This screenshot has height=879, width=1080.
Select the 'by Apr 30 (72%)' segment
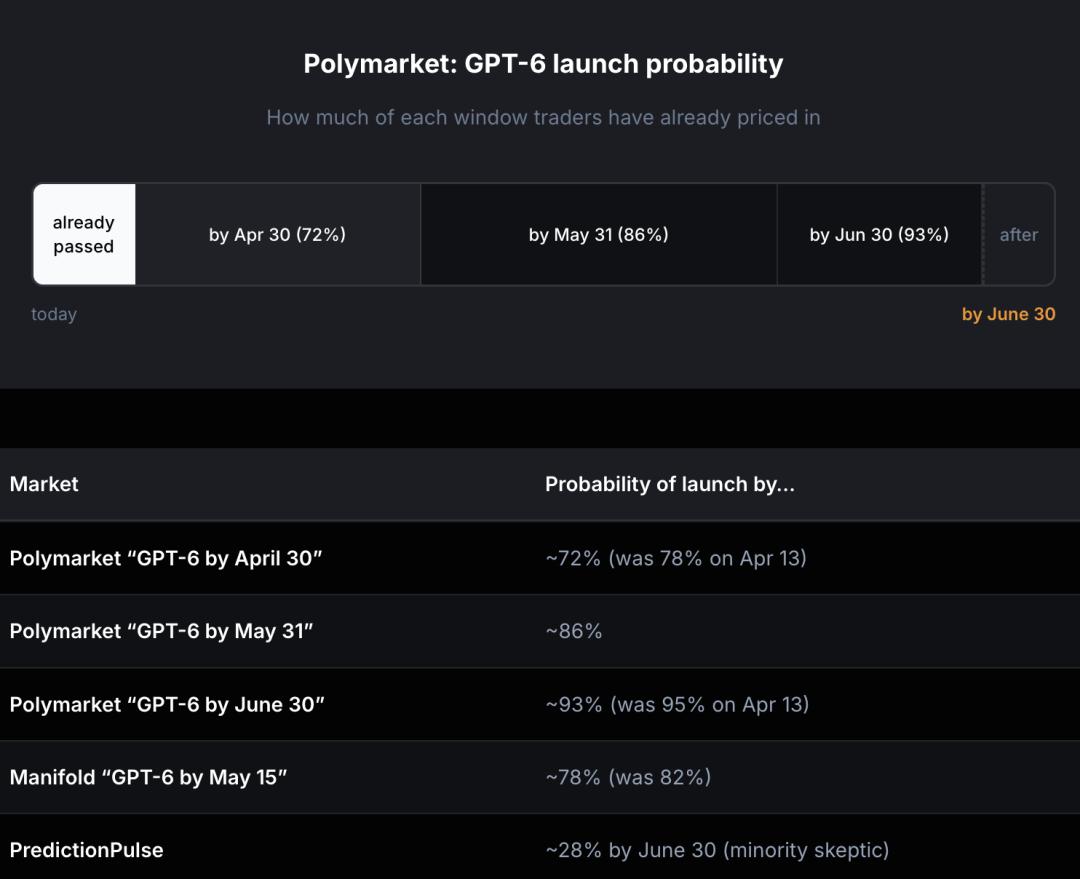point(277,235)
